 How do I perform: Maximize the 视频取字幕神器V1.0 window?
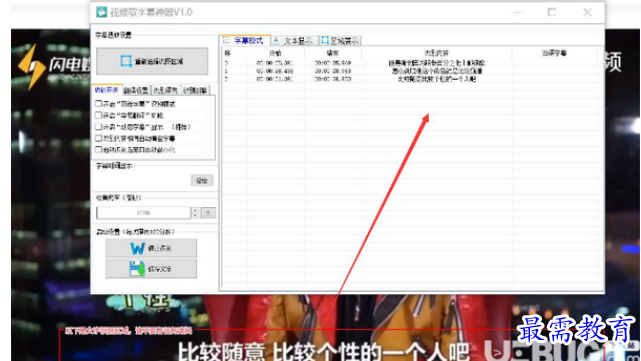click(552, 12)
